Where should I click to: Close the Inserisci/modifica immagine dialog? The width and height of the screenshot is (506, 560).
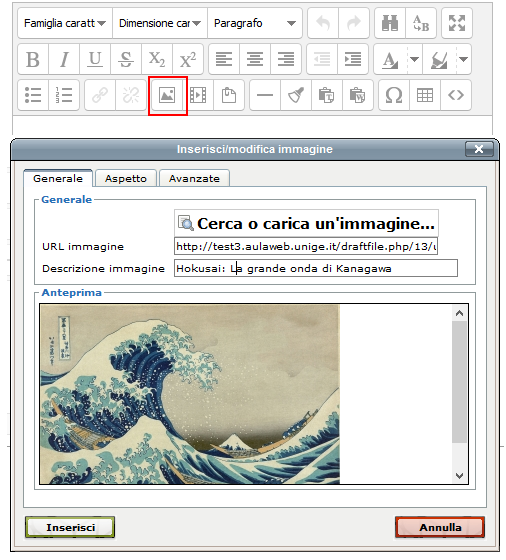479,149
